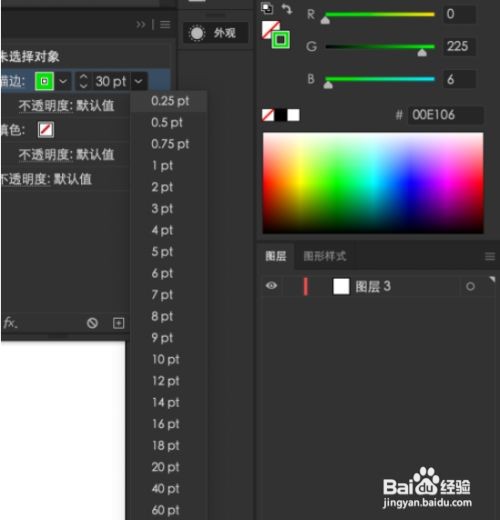Image resolution: width=500 pixels, height=520 pixels.
Task: Clear appearance with the no-symbol icon
Action: [92, 323]
